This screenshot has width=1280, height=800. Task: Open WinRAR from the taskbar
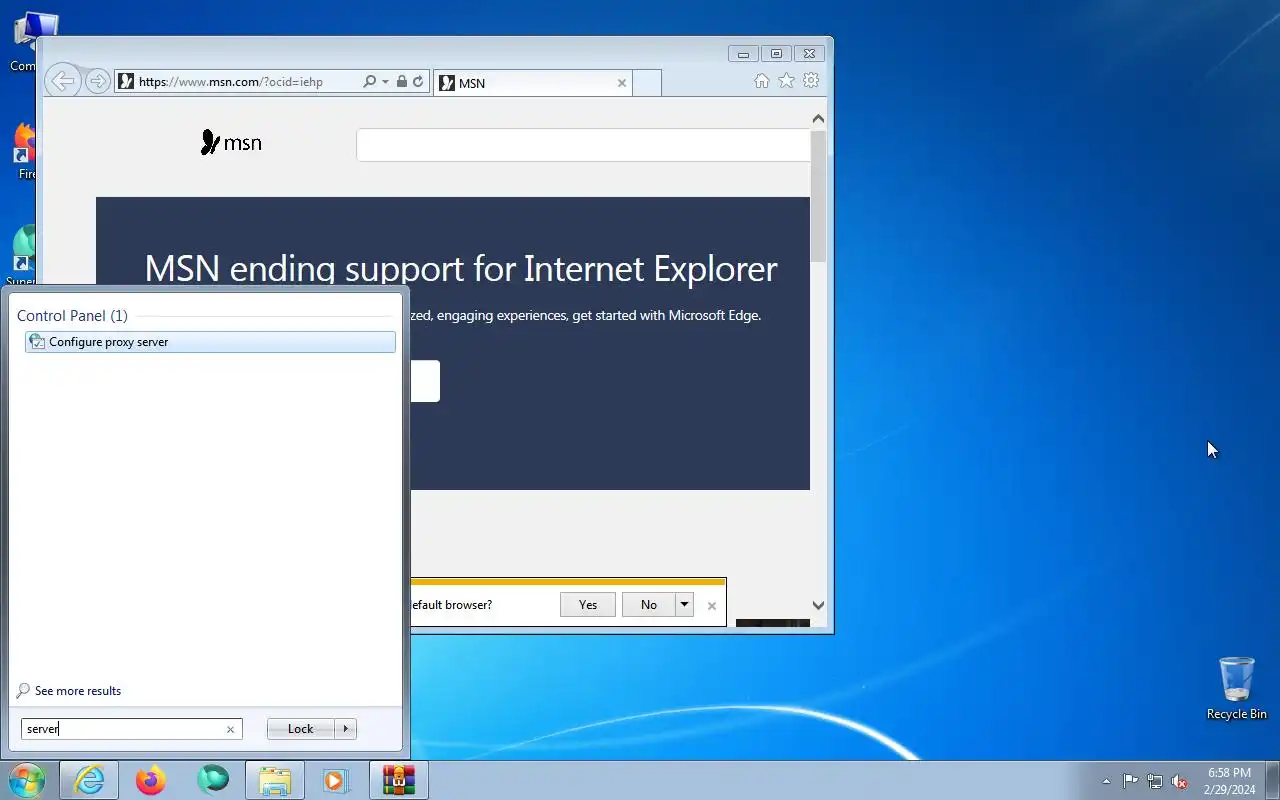[399, 780]
